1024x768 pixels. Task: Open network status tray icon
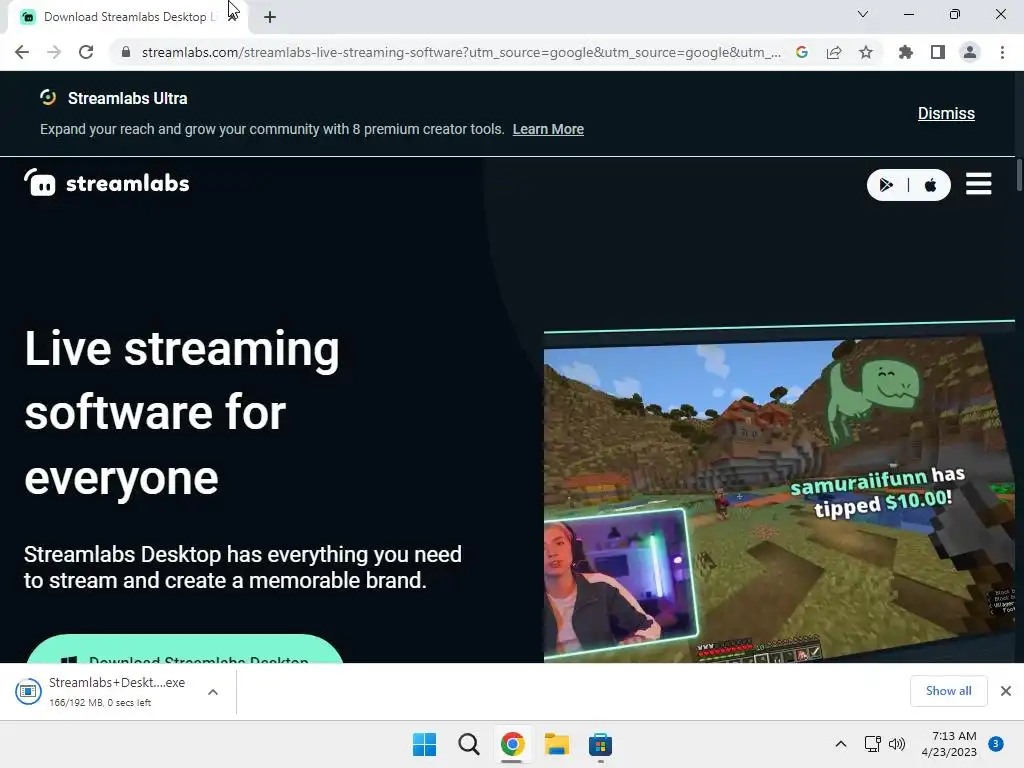point(872,744)
